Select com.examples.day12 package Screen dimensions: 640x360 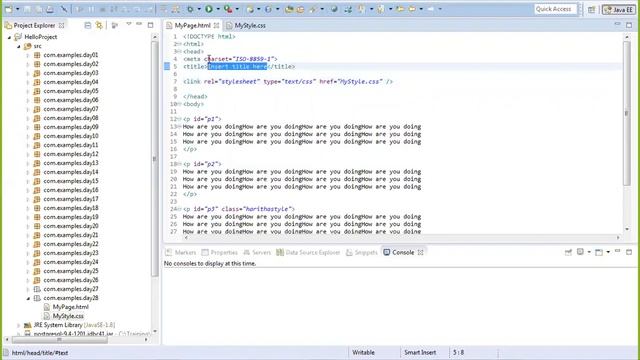click(71, 154)
